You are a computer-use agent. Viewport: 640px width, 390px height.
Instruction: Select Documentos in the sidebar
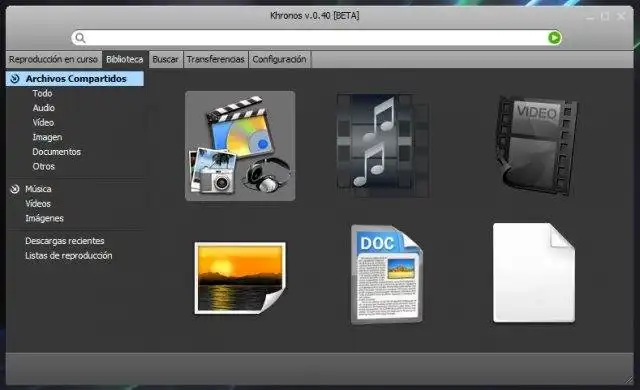[57, 152]
